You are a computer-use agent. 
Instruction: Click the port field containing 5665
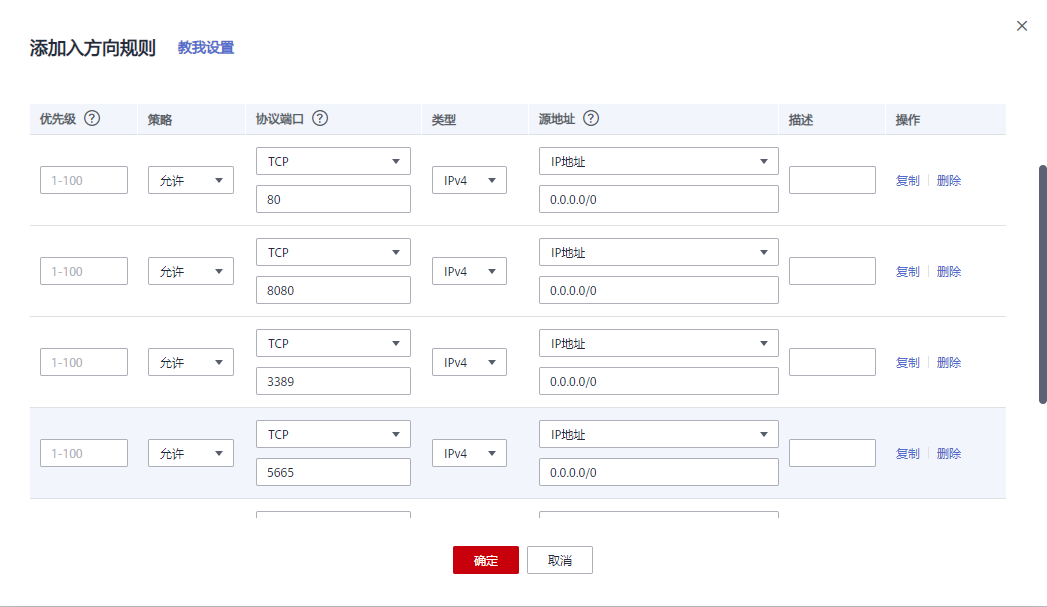click(x=333, y=471)
